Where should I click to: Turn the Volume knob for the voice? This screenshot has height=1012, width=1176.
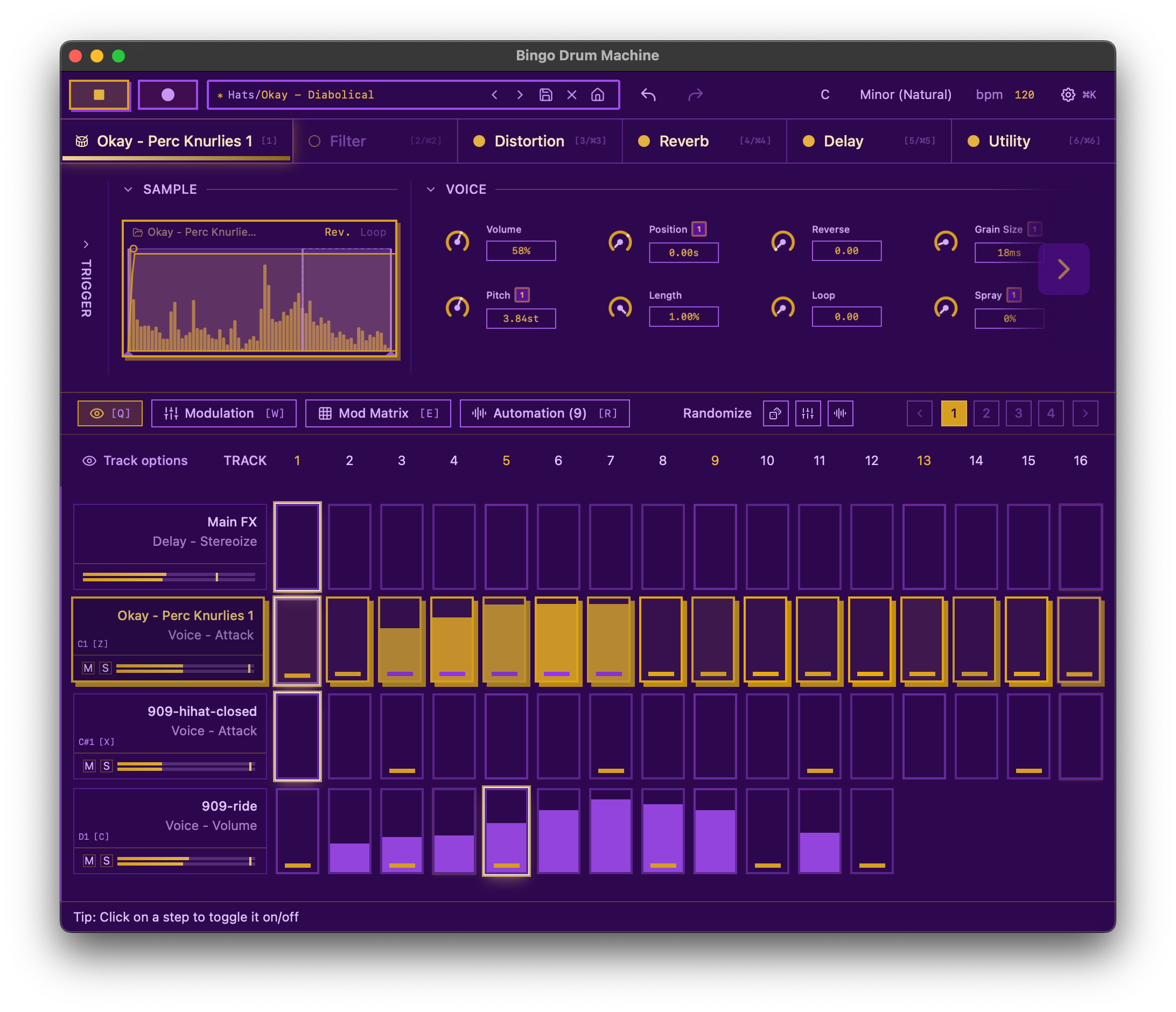[458, 242]
